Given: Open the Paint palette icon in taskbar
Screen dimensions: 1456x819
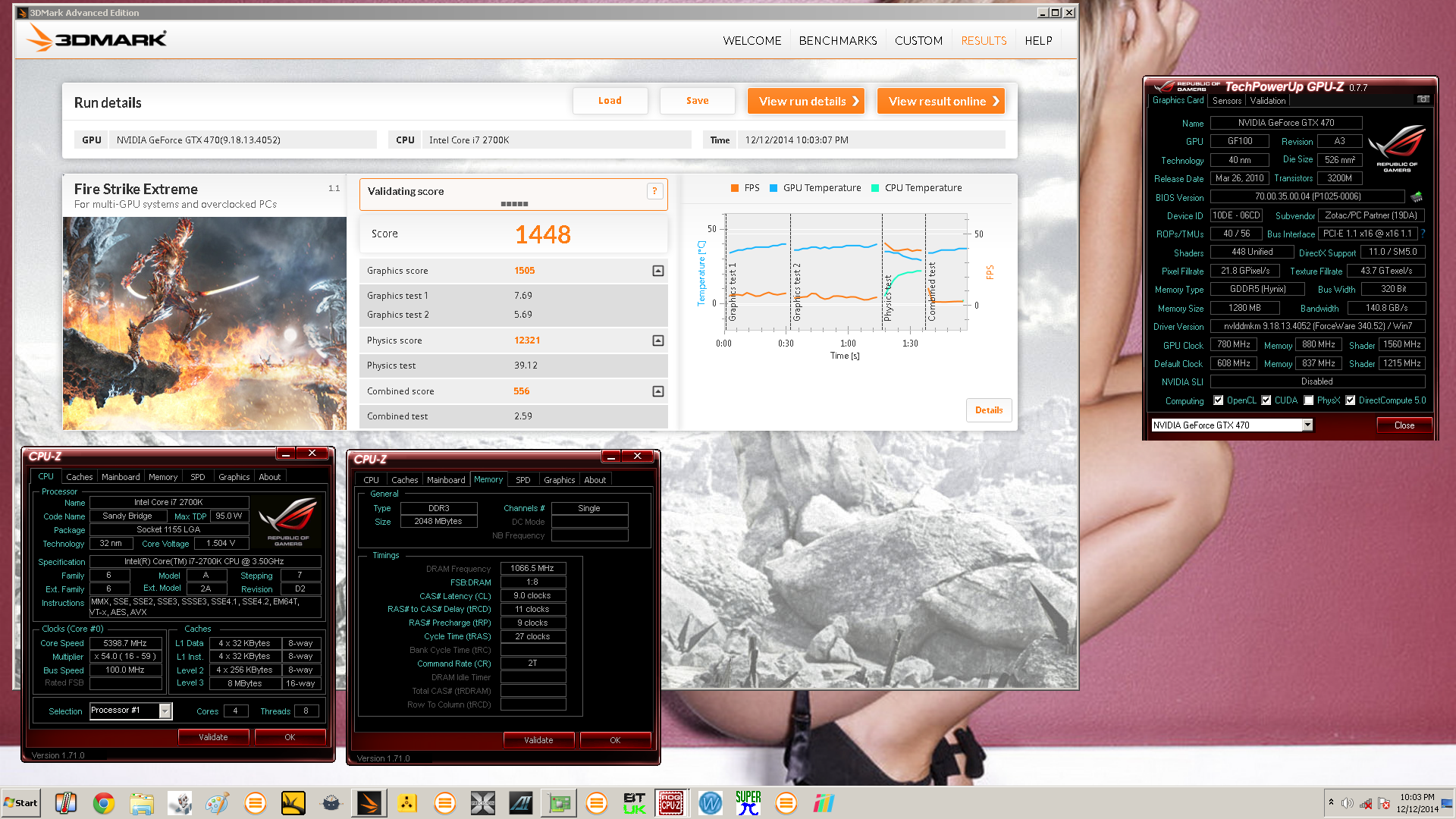Looking at the screenshot, I should click(217, 803).
